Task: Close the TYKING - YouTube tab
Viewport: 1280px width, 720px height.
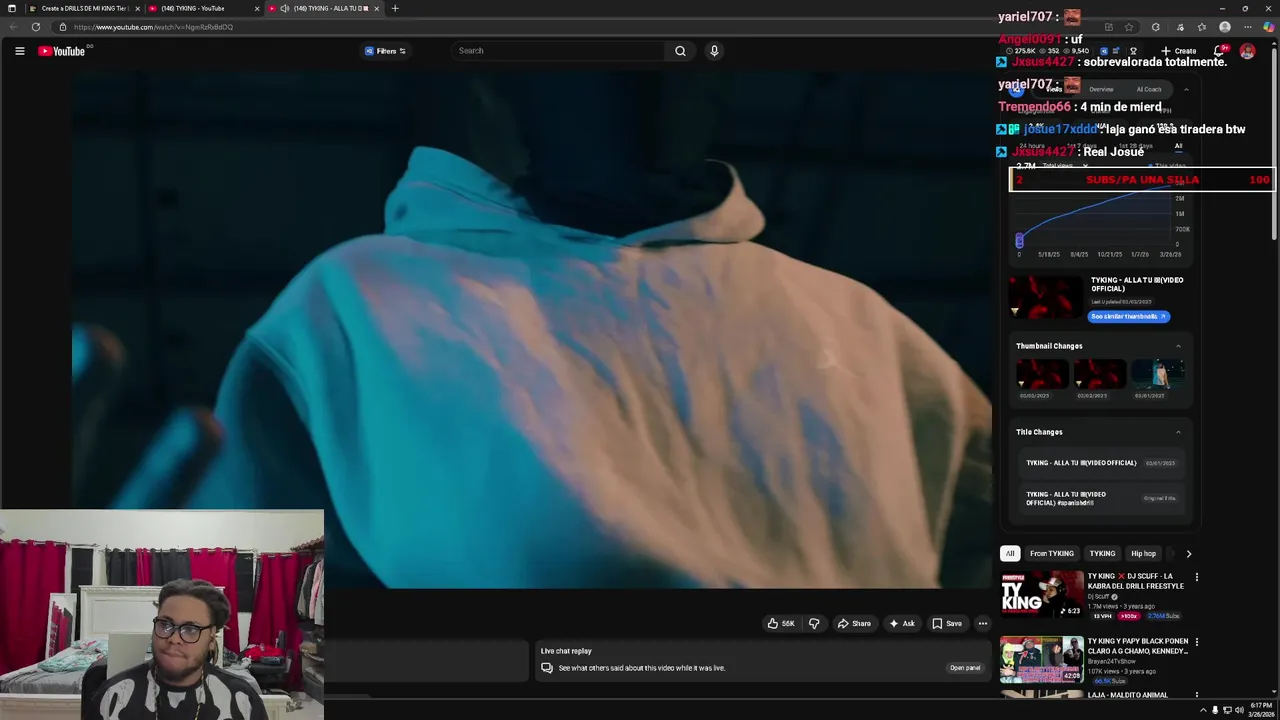Action: [257, 8]
